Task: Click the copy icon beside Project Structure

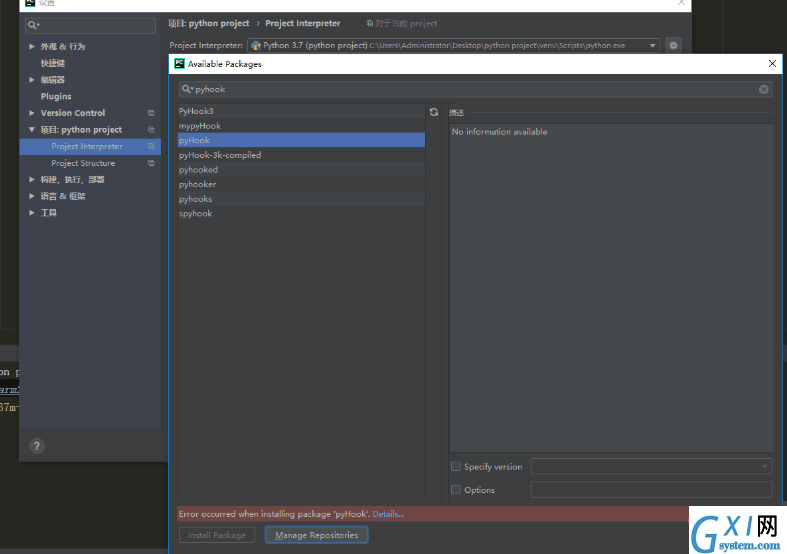Action: tap(151, 163)
